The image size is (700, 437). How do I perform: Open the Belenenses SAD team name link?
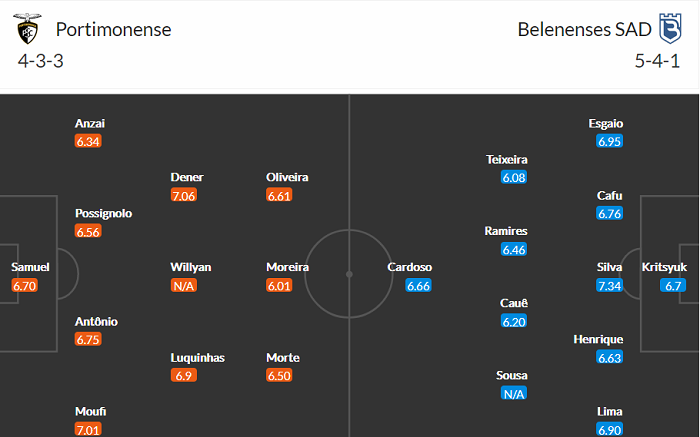(x=579, y=30)
